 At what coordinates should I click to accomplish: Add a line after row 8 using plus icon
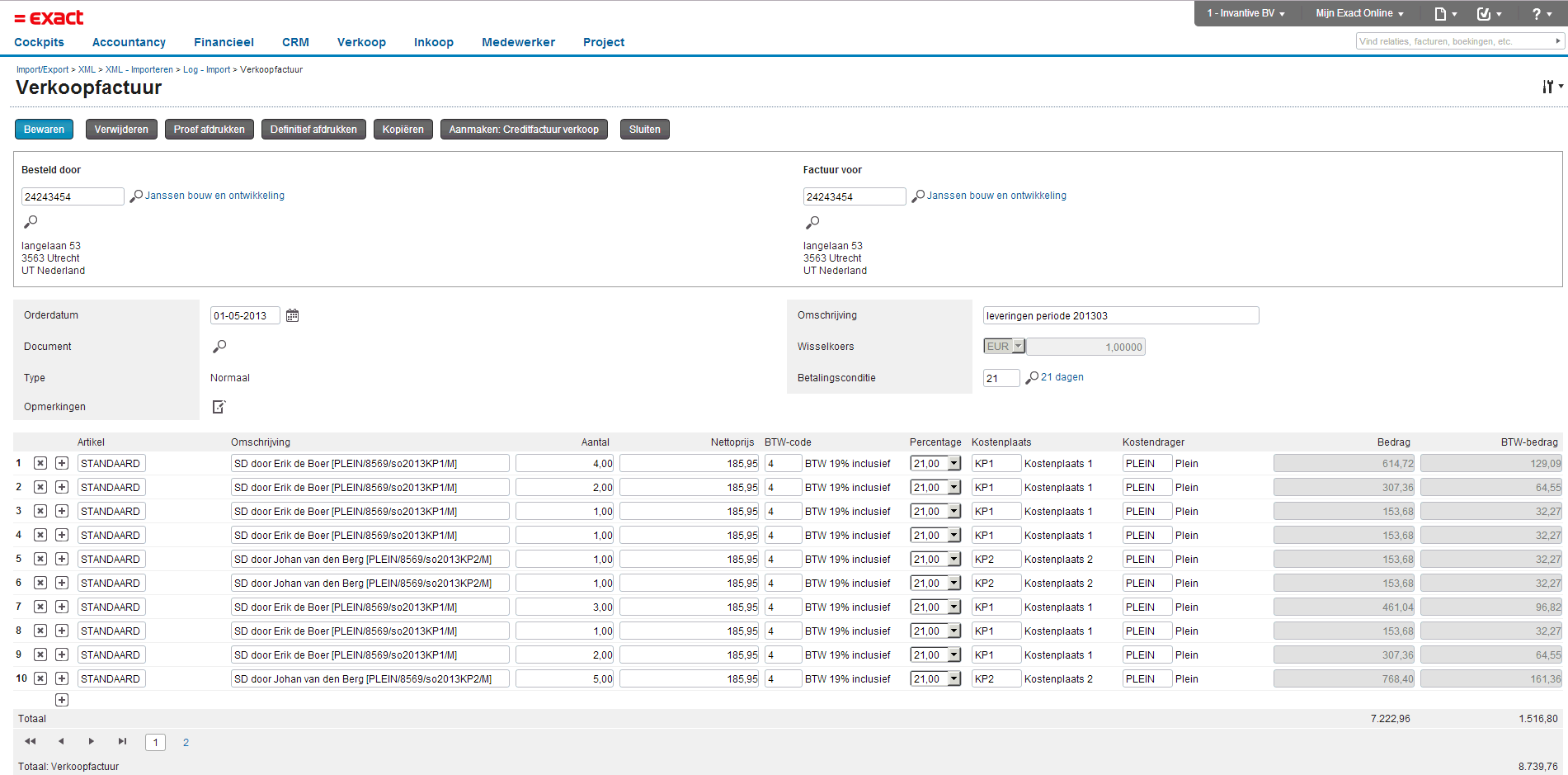pyautogui.click(x=62, y=631)
